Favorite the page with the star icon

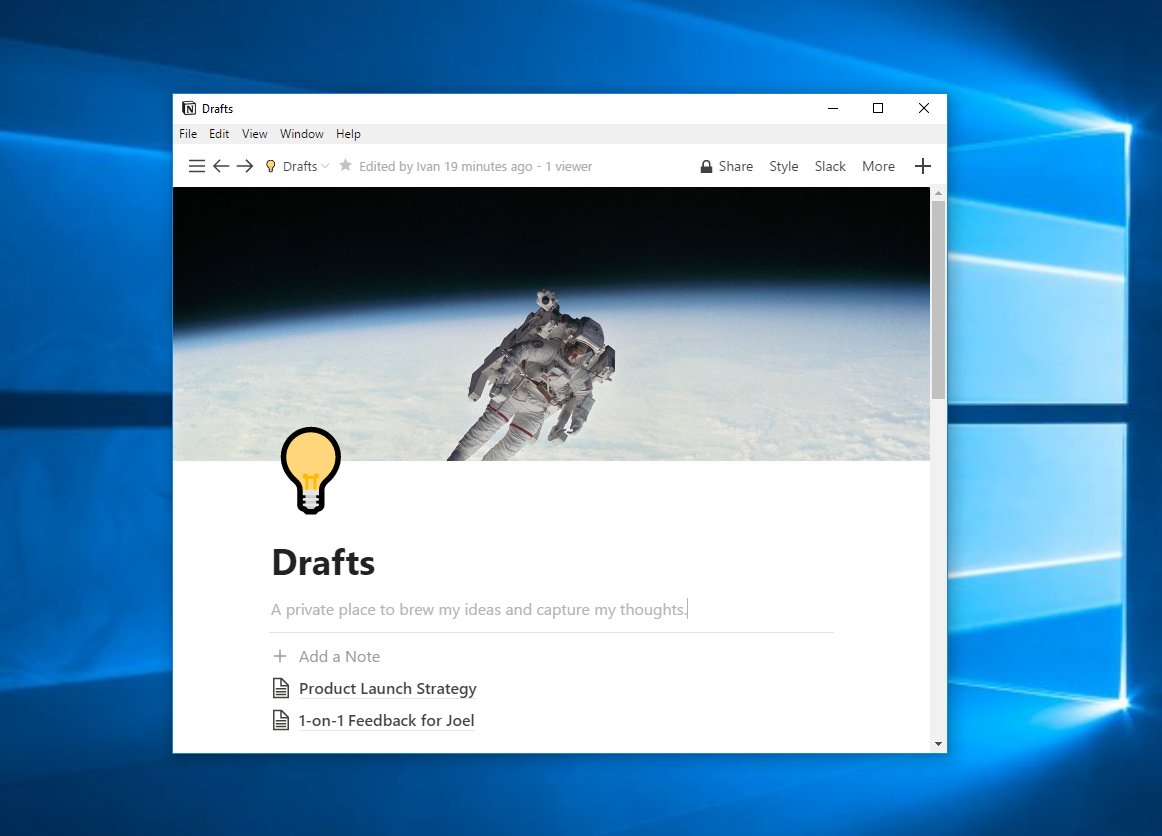[345, 165]
